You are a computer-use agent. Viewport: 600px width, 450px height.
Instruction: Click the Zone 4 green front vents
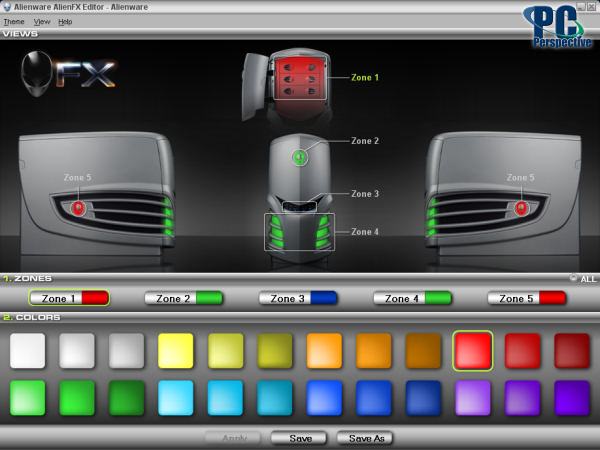click(x=299, y=232)
